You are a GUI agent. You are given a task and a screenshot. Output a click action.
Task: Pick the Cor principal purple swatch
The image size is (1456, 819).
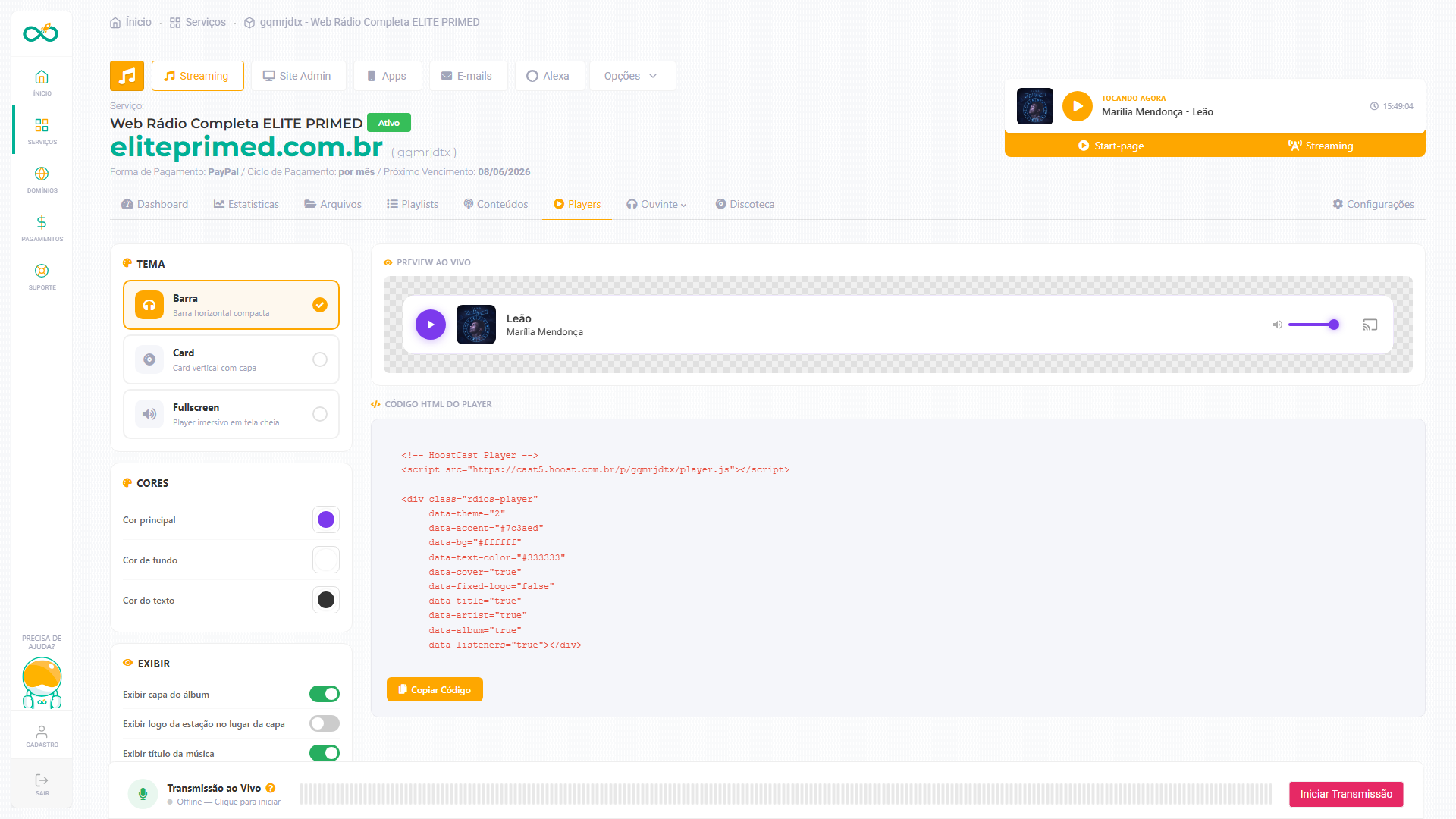(x=326, y=519)
